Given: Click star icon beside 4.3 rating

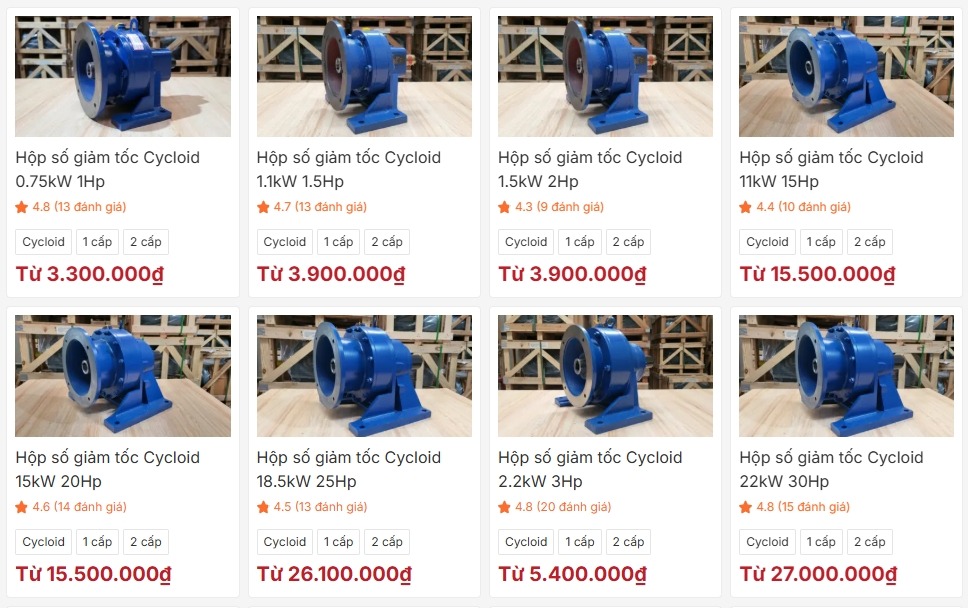Looking at the screenshot, I should pyautogui.click(x=504, y=207).
